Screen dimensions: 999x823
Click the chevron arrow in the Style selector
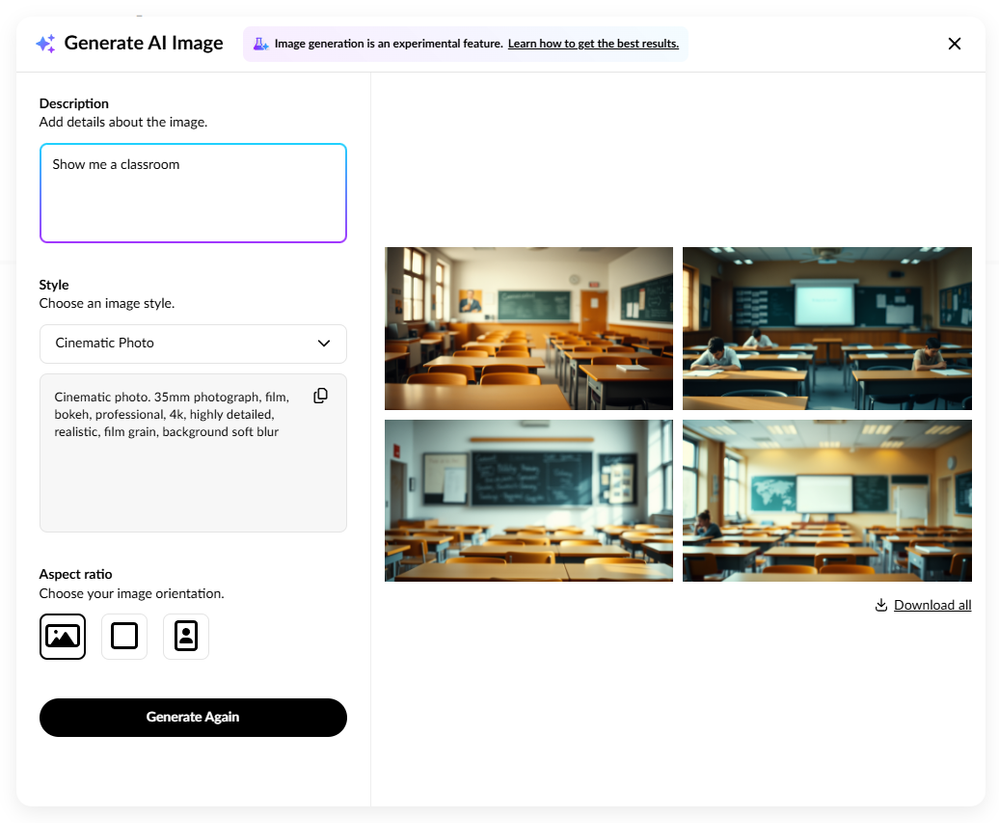pos(324,343)
